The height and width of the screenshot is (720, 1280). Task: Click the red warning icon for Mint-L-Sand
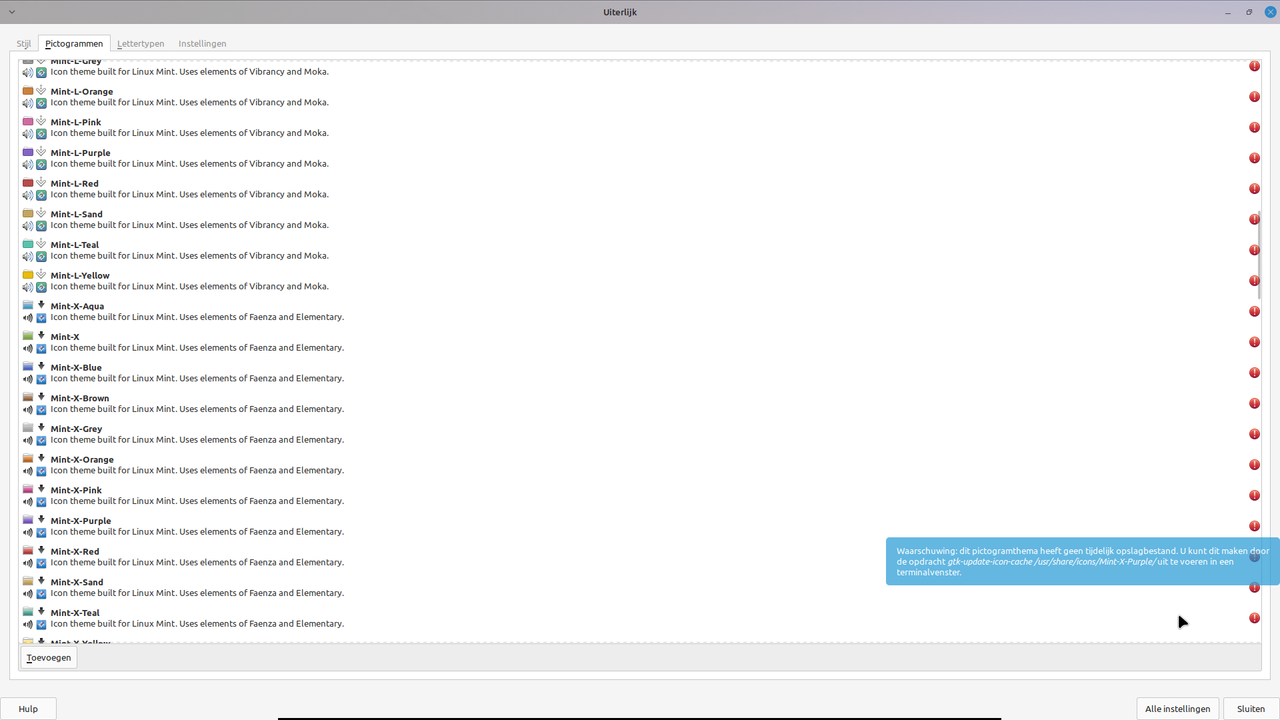coord(1254,219)
